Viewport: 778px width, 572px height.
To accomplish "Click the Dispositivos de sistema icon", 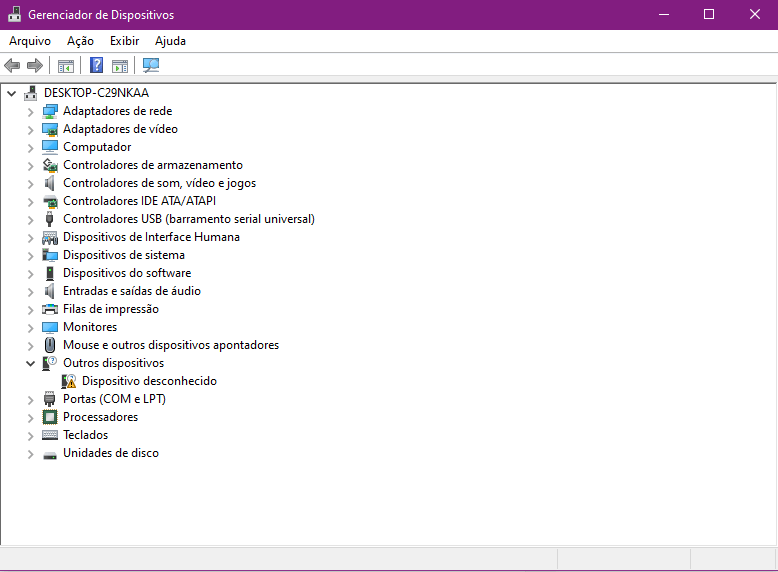I will (50, 255).
